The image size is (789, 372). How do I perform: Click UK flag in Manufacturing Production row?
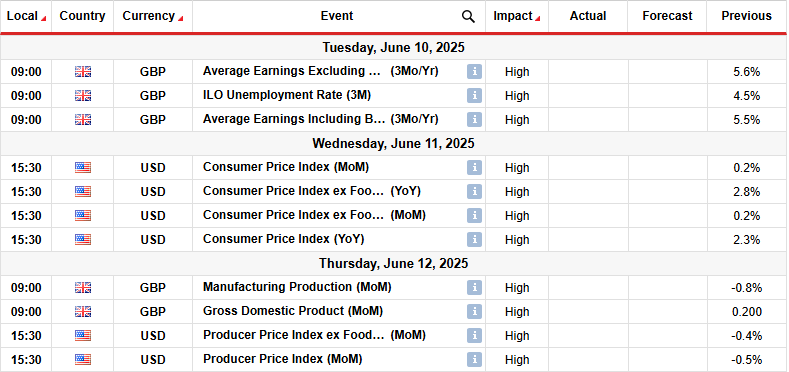click(x=83, y=288)
